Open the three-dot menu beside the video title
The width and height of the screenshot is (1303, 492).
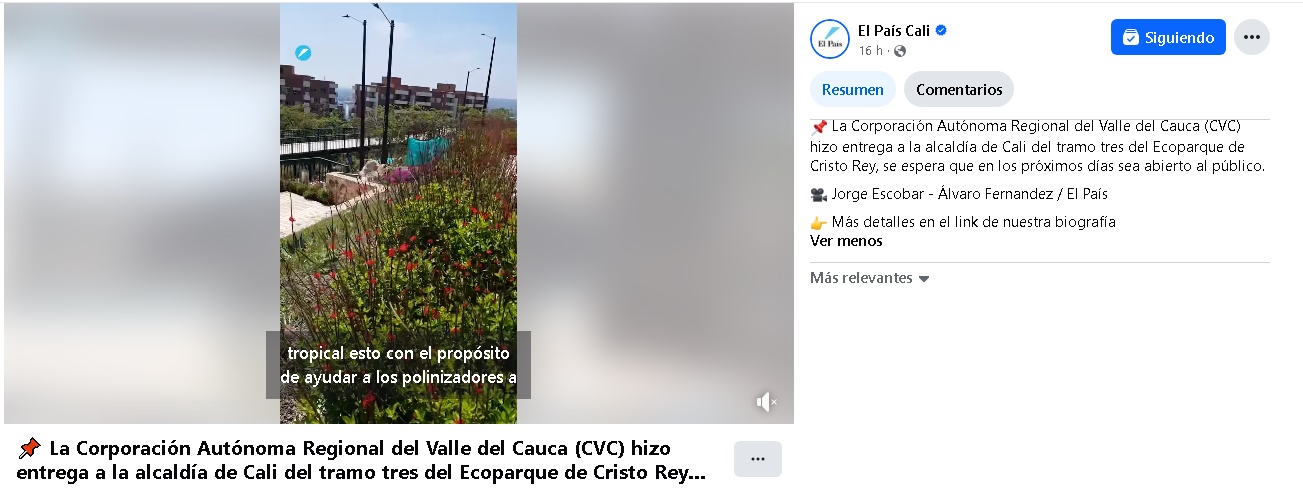pyautogui.click(x=757, y=459)
